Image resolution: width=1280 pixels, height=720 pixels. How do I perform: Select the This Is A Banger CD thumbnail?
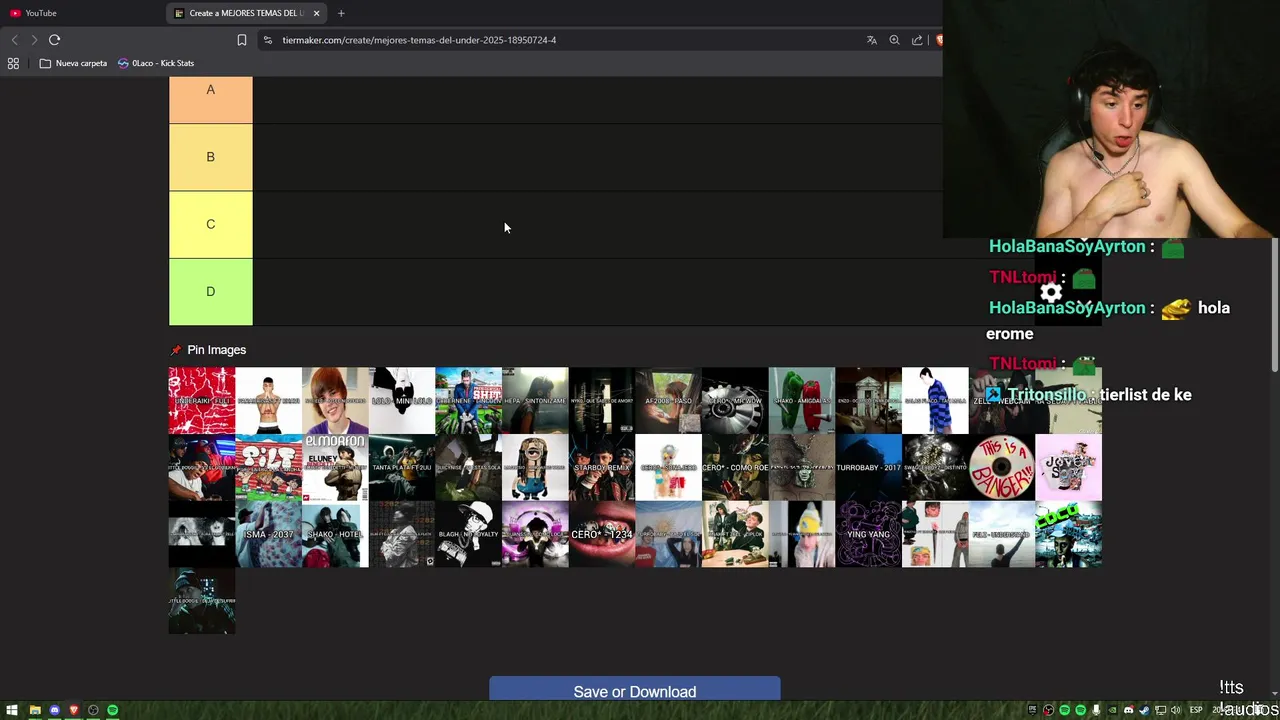pyautogui.click(x=1002, y=467)
